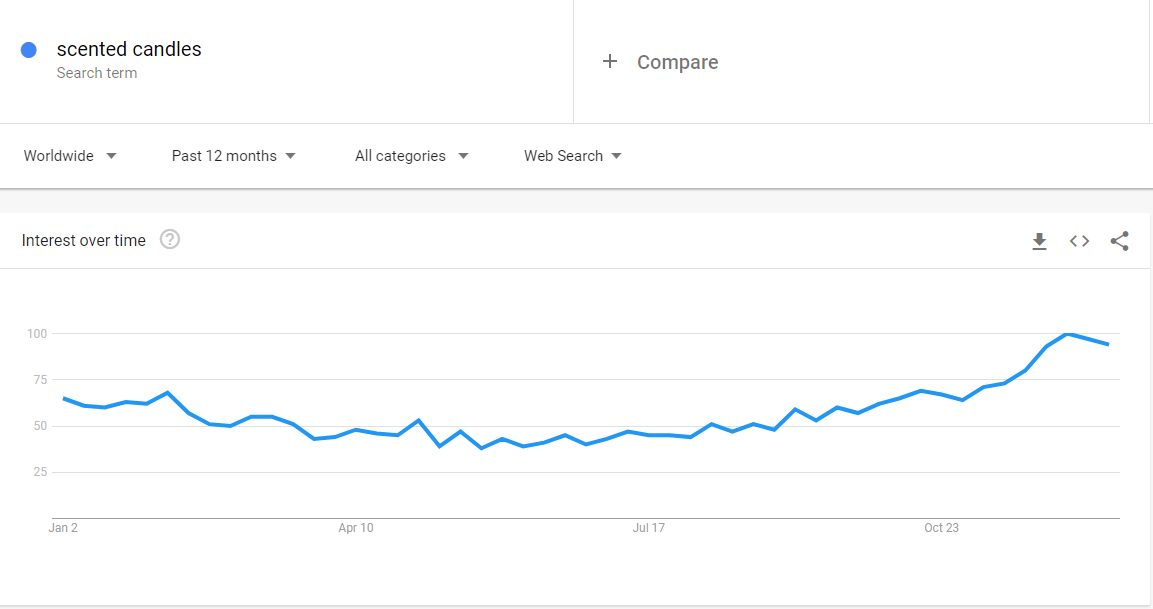Select the Interest over time section header
This screenshot has height=609, width=1153.
84,240
